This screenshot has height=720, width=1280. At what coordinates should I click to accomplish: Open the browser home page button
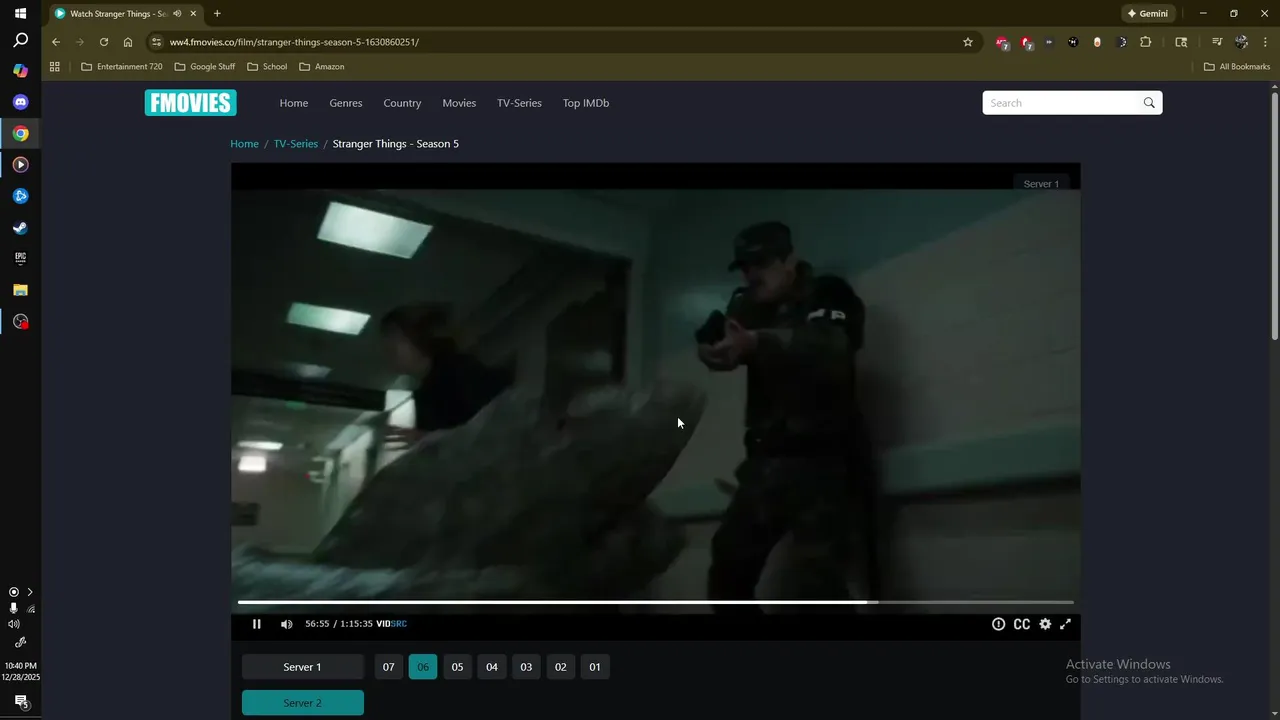128,42
